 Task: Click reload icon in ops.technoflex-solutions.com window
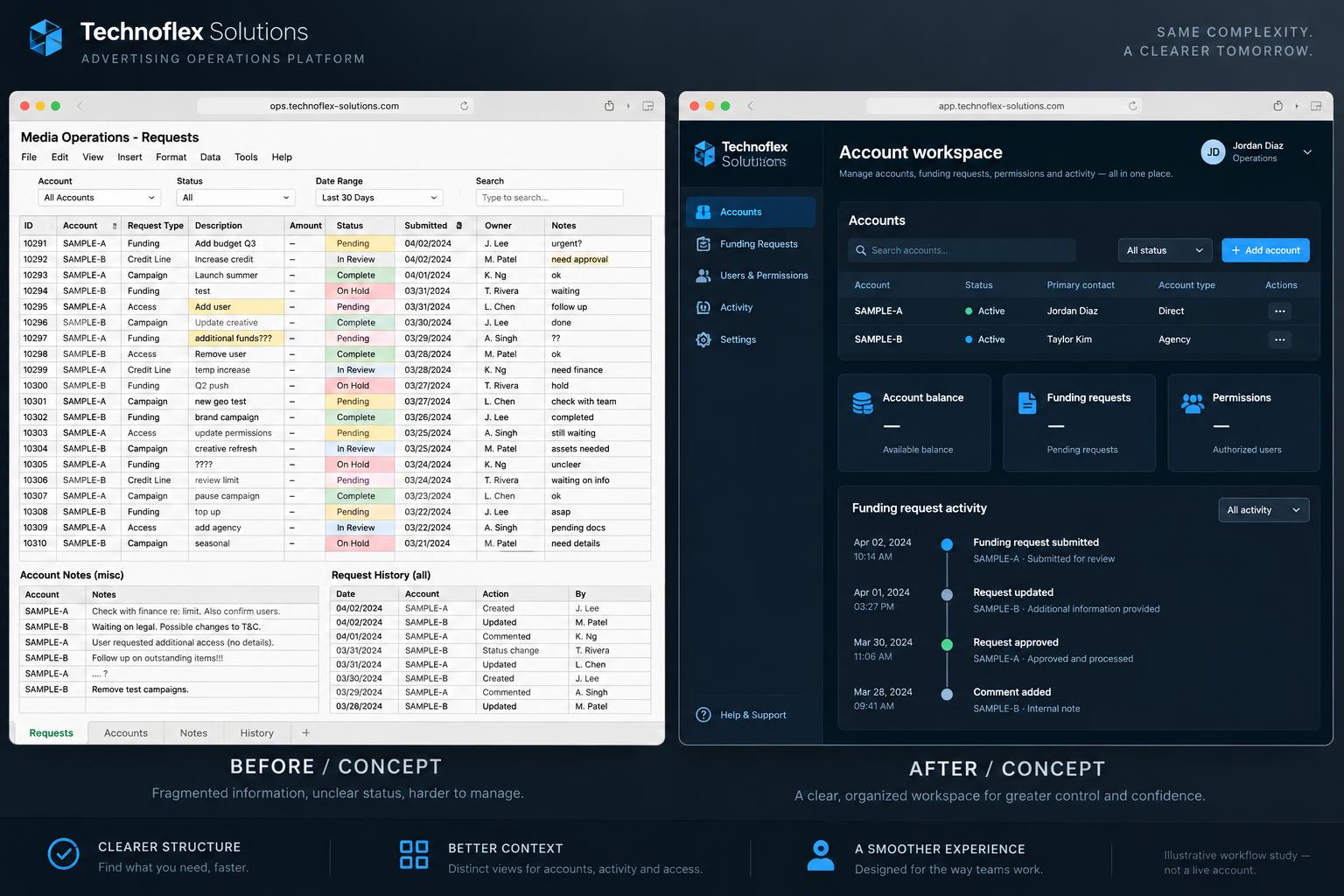point(464,106)
